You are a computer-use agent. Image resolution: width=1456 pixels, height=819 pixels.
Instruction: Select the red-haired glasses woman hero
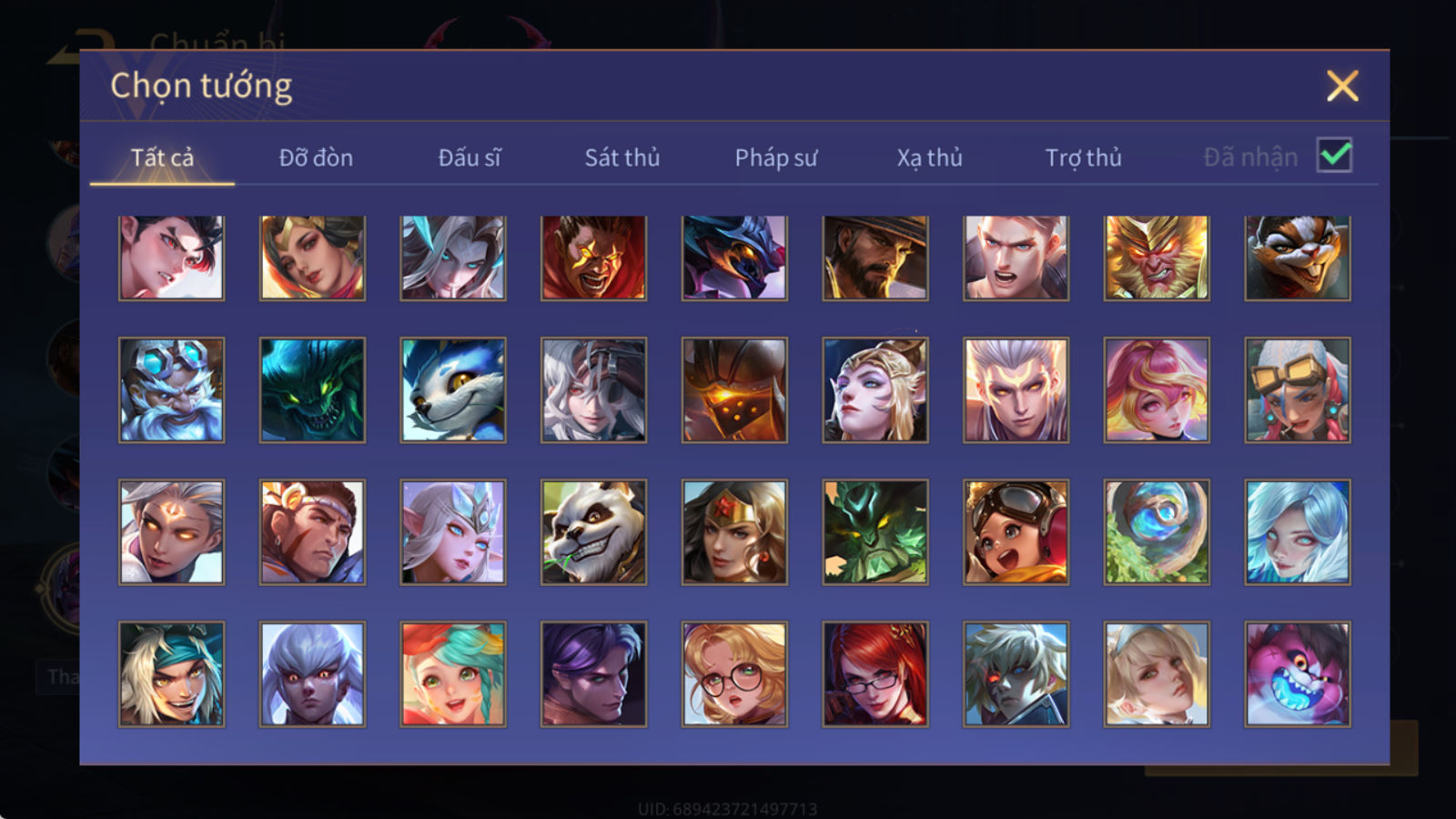point(875,674)
